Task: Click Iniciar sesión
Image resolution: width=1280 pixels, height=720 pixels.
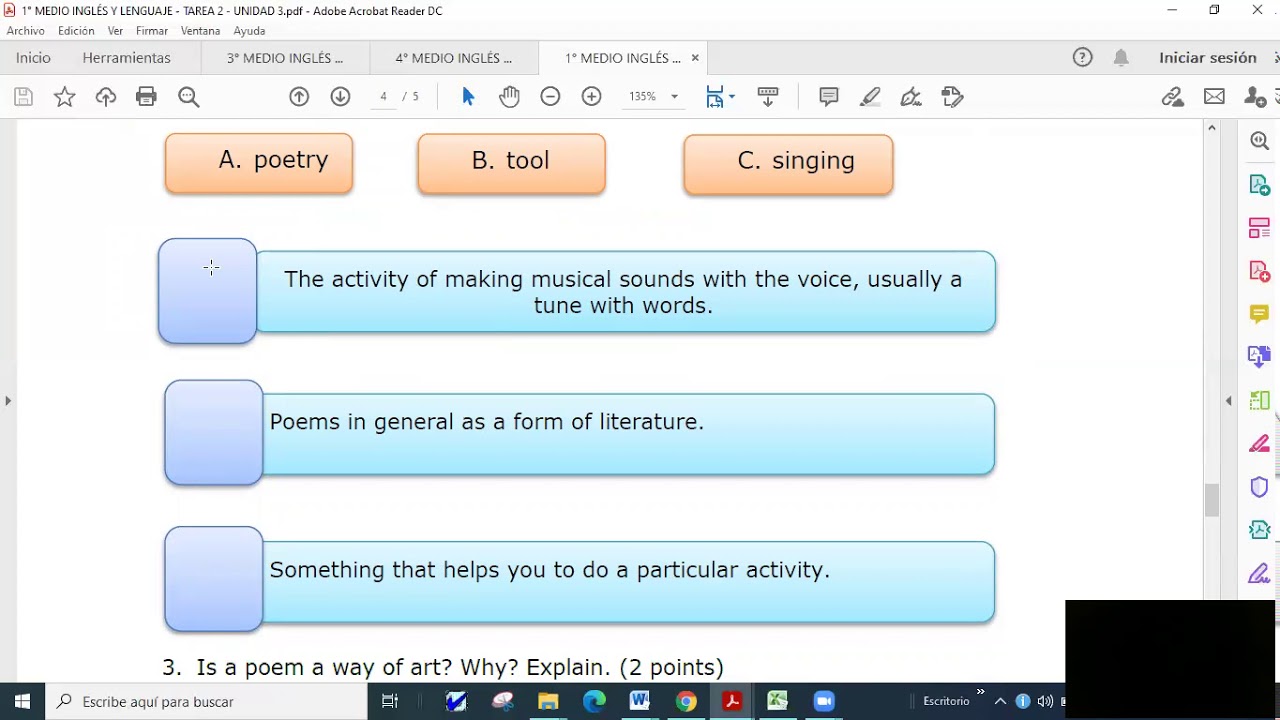Action: 1208,58
